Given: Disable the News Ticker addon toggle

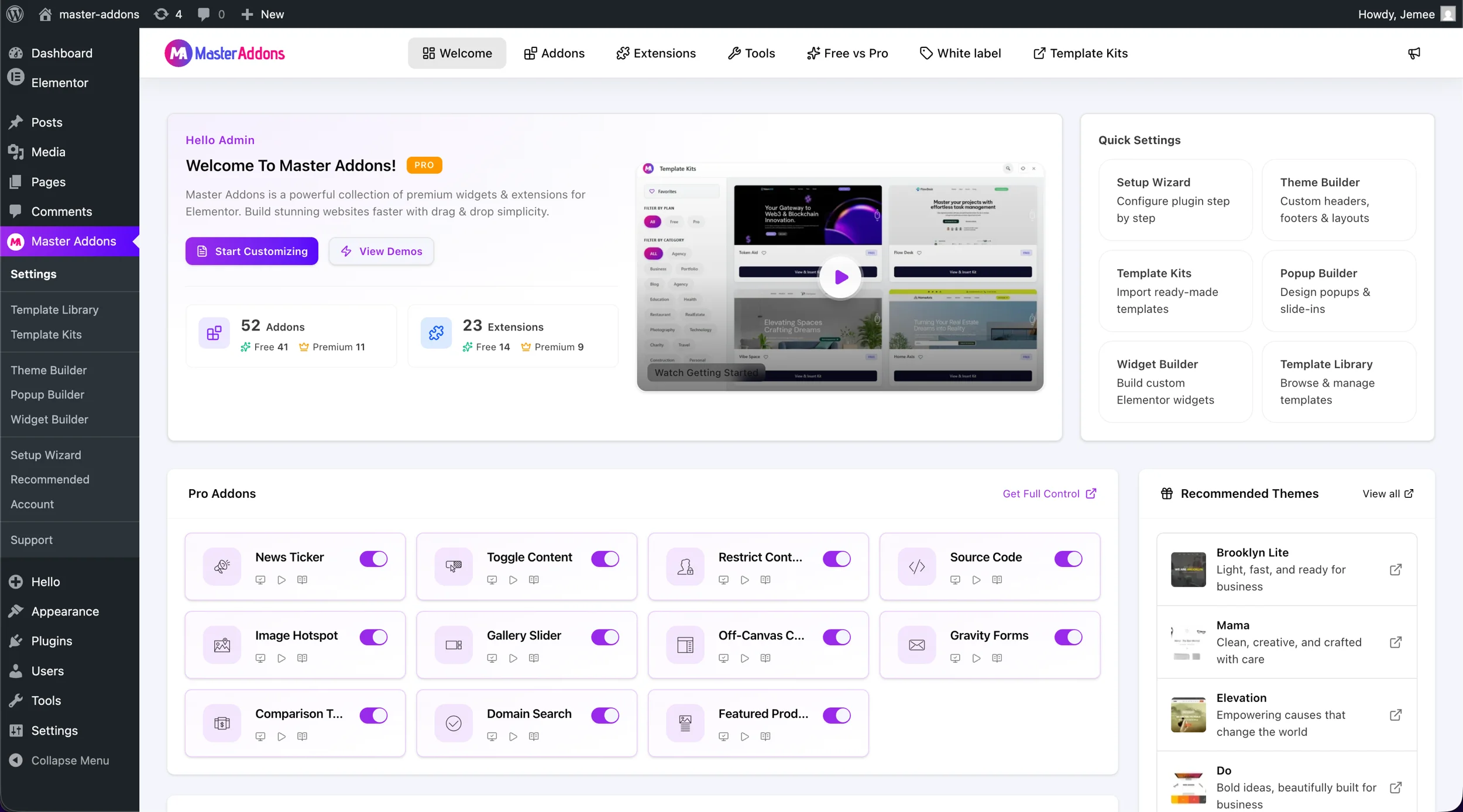Looking at the screenshot, I should tap(373, 559).
